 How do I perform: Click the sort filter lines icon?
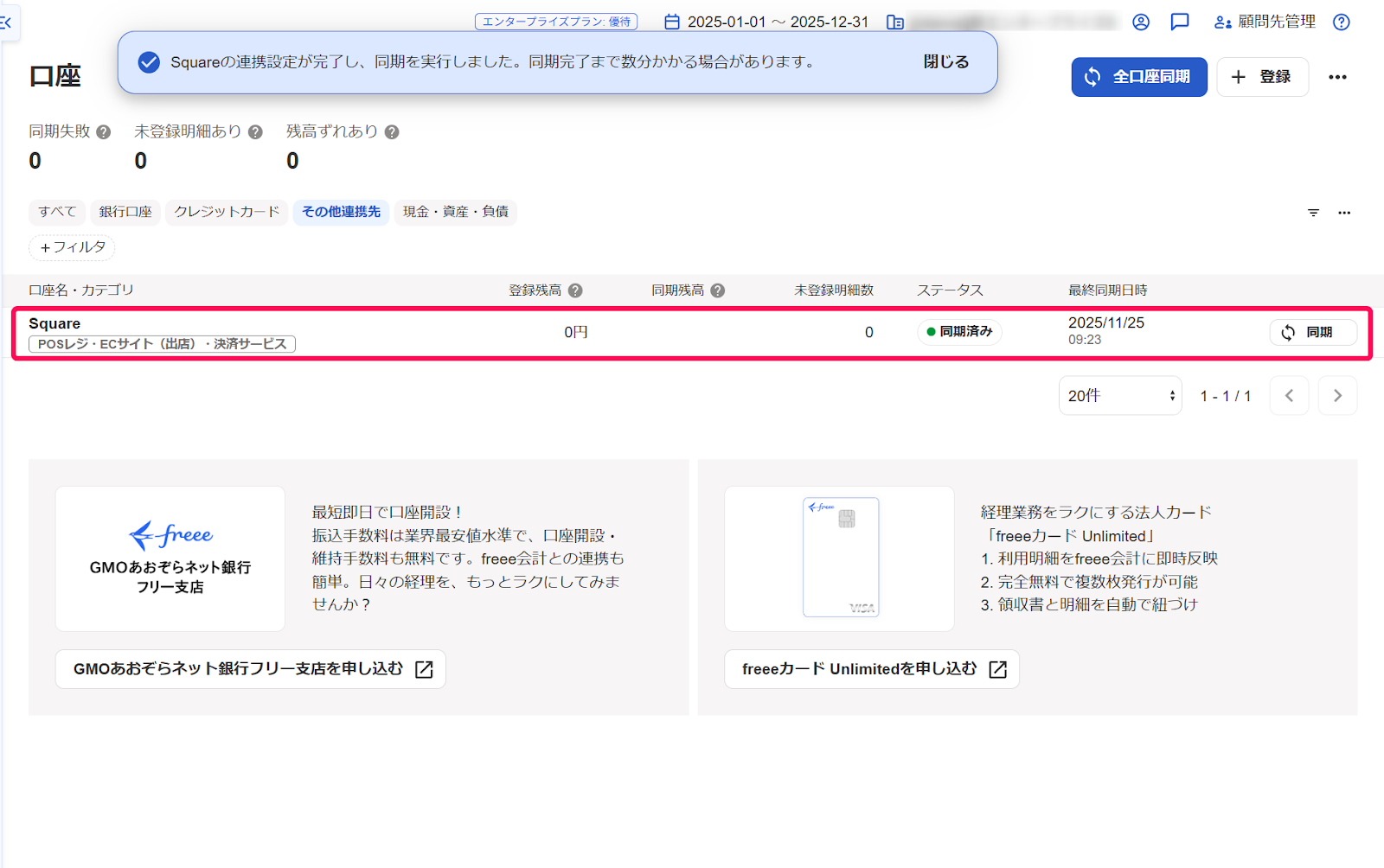[1313, 213]
